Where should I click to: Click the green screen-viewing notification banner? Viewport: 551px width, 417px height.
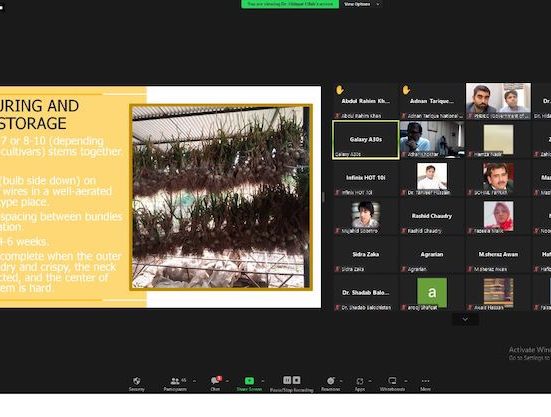[x=290, y=4]
